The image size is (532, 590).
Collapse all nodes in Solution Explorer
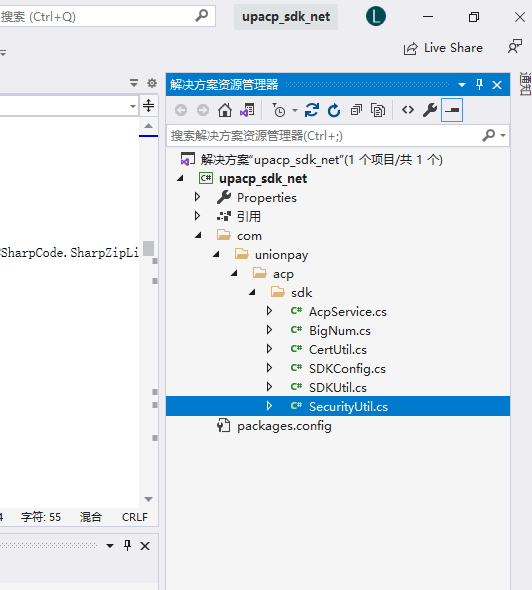tap(356, 110)
